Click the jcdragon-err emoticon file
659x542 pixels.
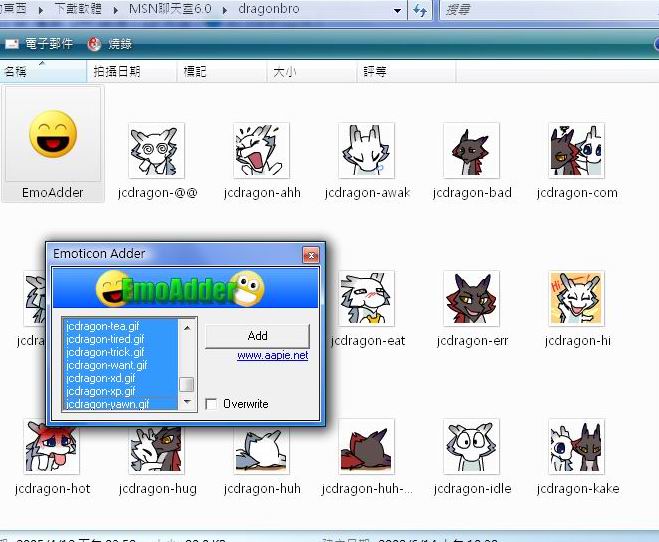coord(472,299)
